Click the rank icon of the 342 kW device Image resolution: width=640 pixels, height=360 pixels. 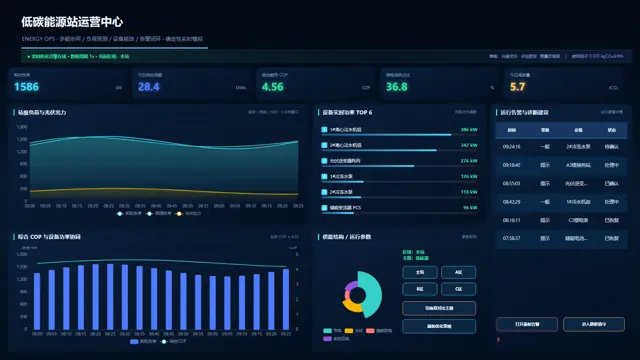tap(324, 145)
